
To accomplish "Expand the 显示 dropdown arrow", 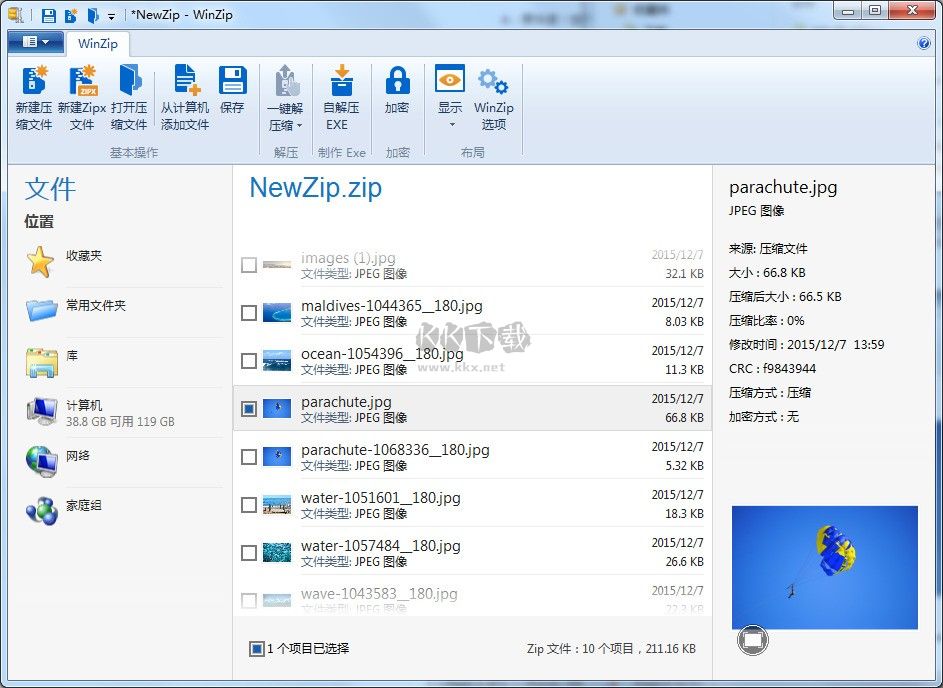I will point(452,125).
